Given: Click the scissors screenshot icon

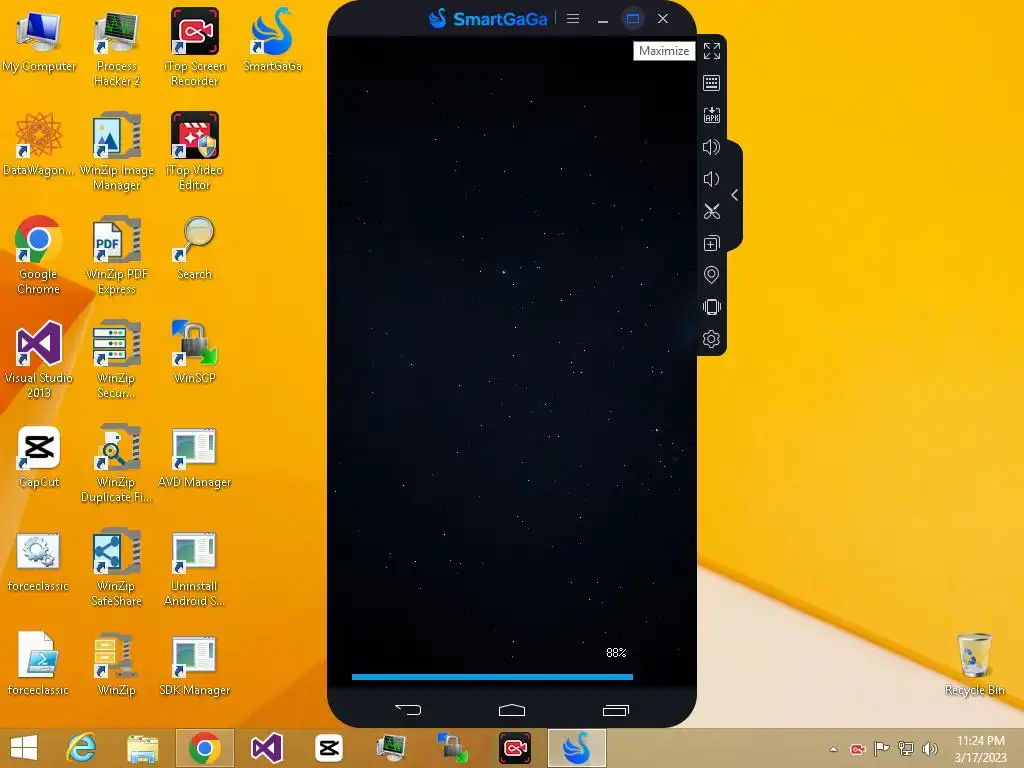Looking at the screenshot, I should click(711, 211).
